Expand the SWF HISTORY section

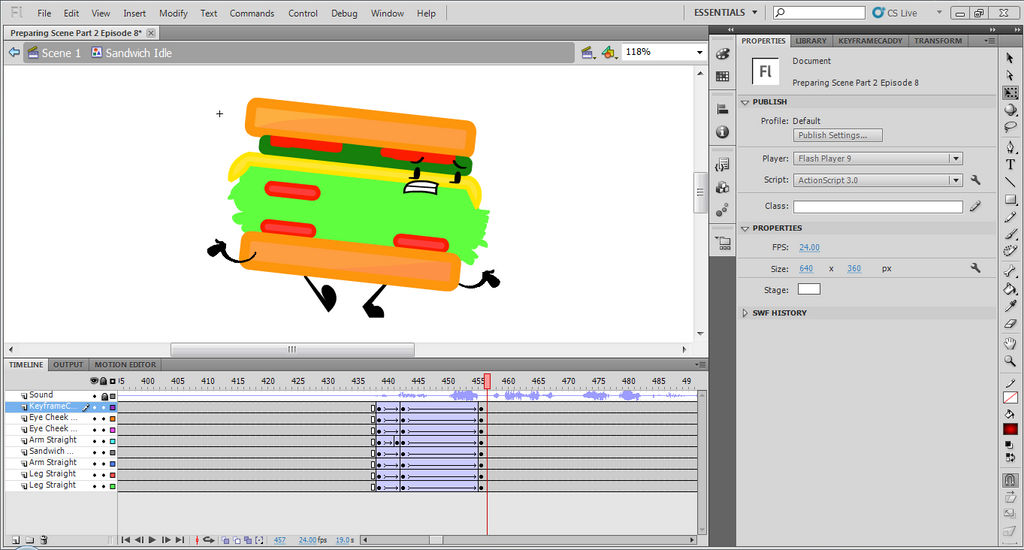tap(745, 313)
